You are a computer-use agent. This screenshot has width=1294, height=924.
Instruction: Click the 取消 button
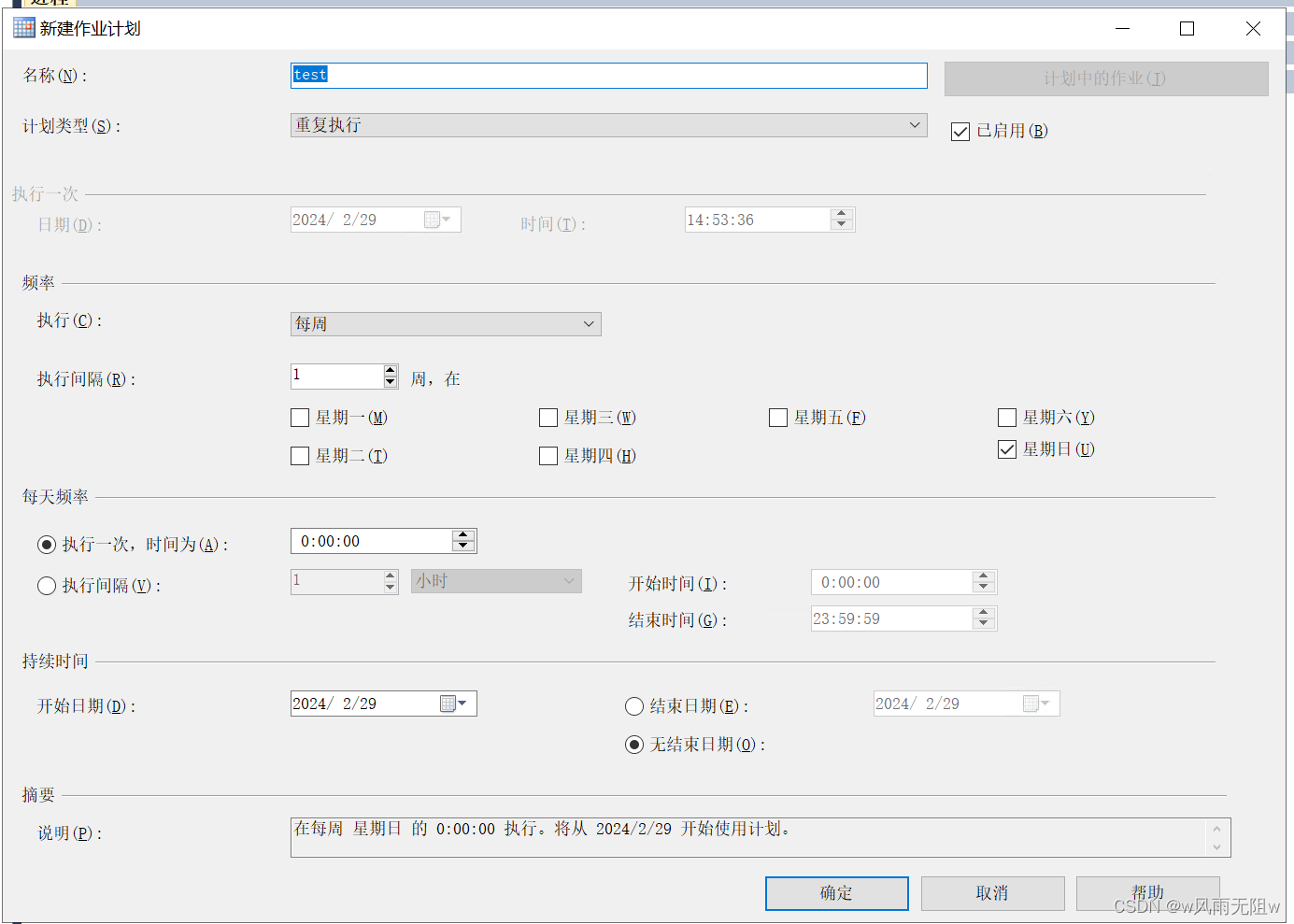click(992, 893)
